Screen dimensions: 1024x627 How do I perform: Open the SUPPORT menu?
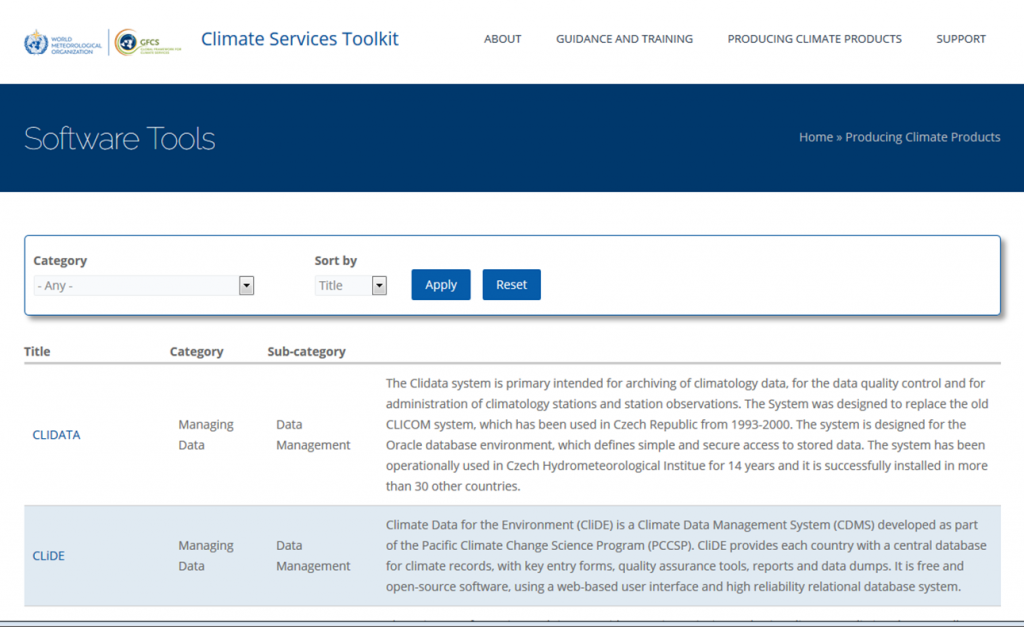click(961, 39)
